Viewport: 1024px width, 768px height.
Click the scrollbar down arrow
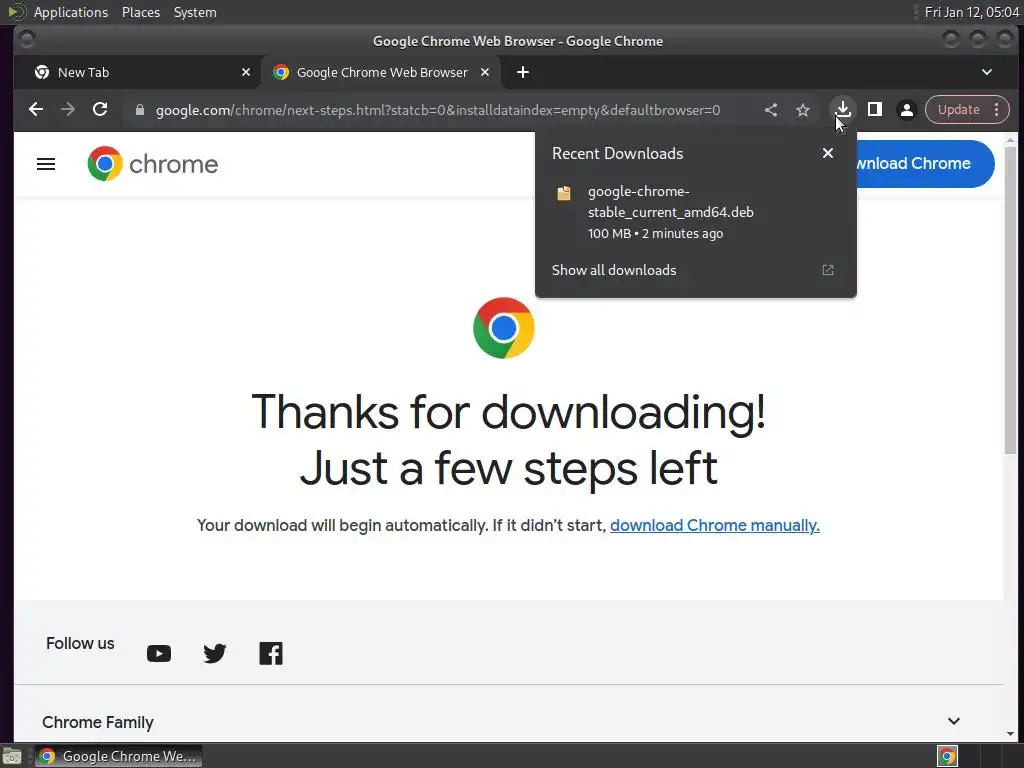(x=1010, y=734)
